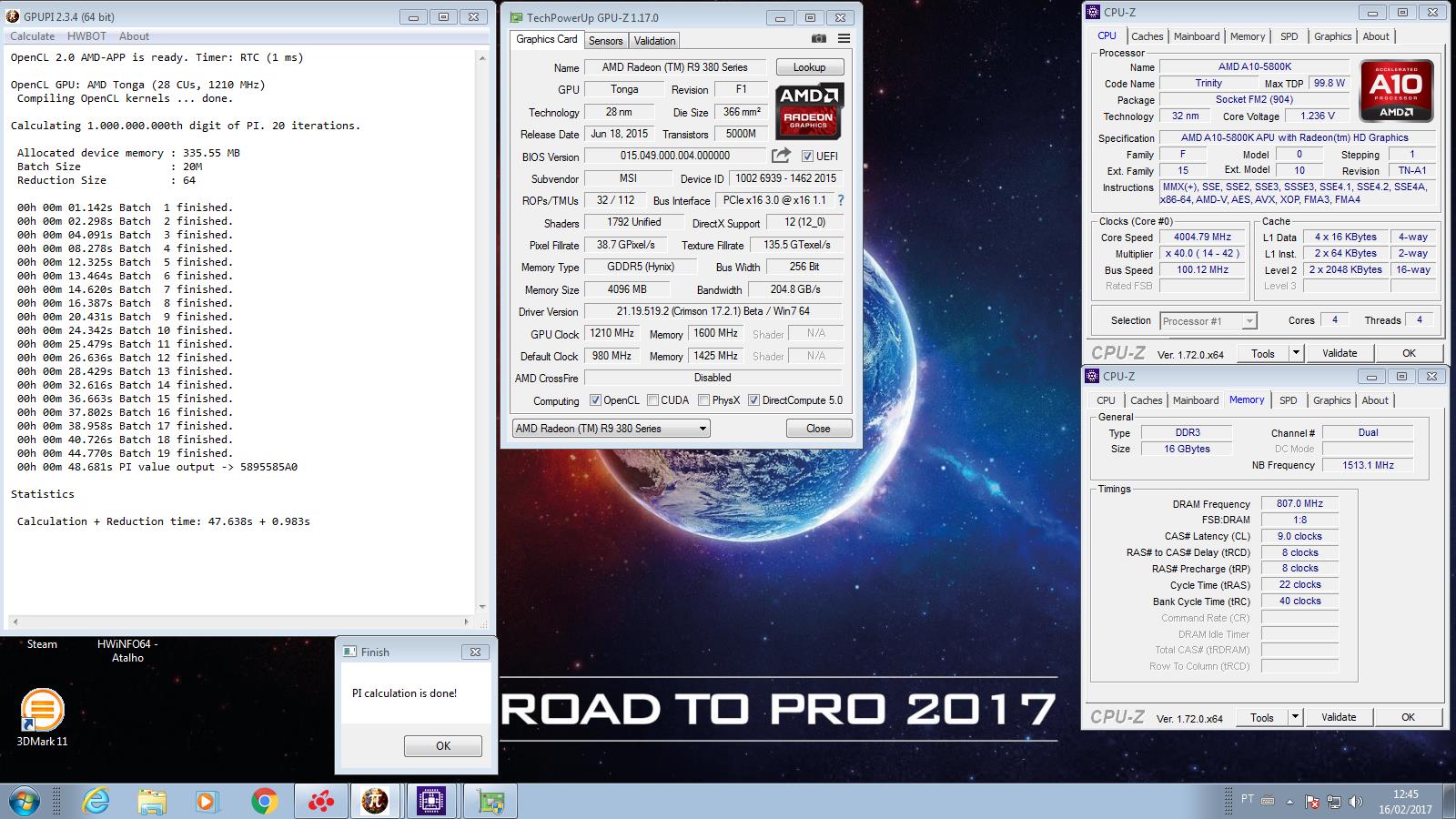
Task: Open Windows Media Player from taskbar
Action: click(x=207, y=801)
